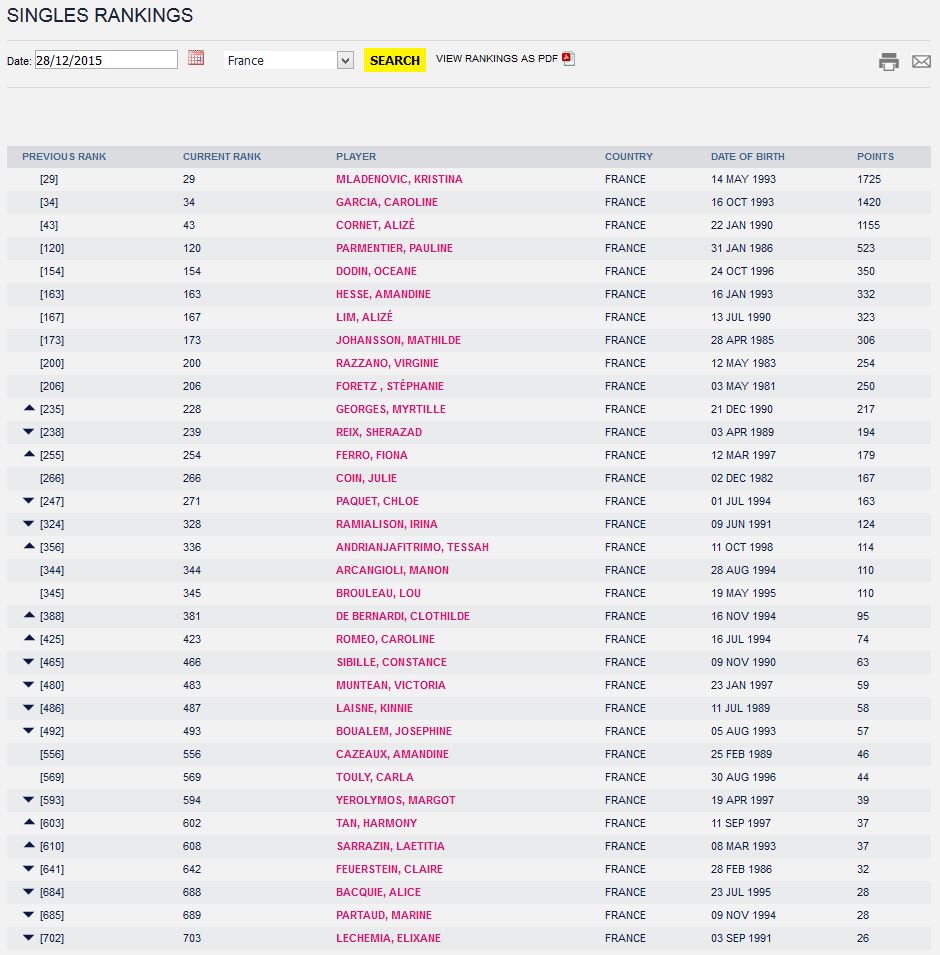Click the email envelope icon
Image resolution: width=940 pixels, height=955 pixels.
(921, 61)
